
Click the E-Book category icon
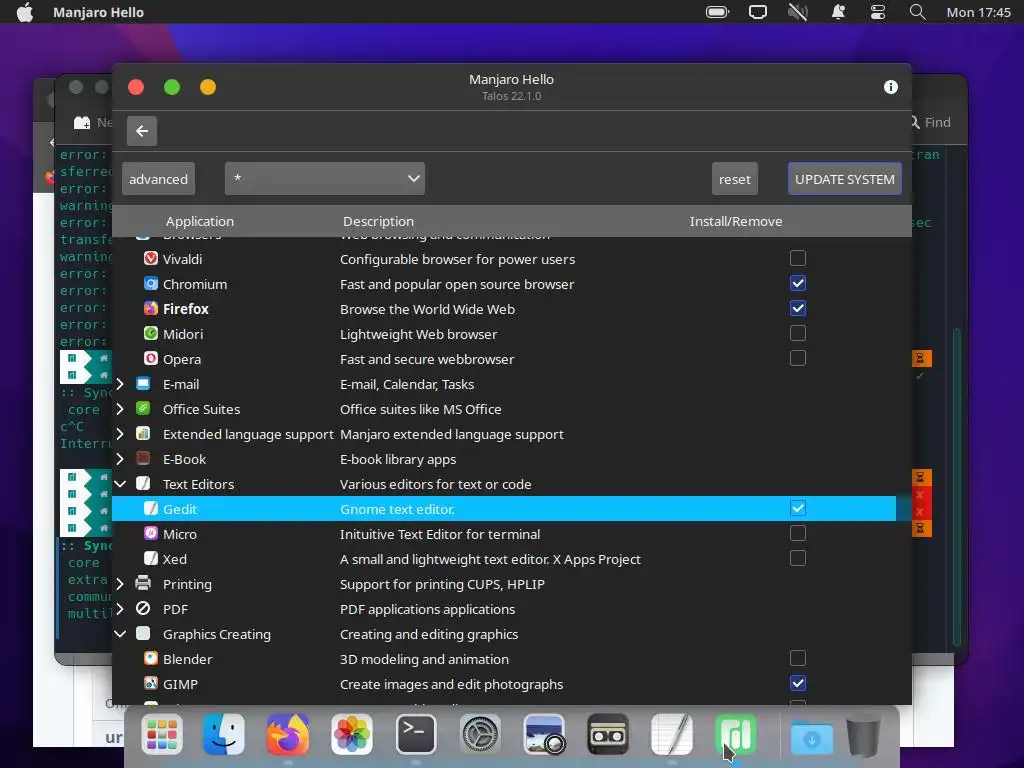click(143, 459)
